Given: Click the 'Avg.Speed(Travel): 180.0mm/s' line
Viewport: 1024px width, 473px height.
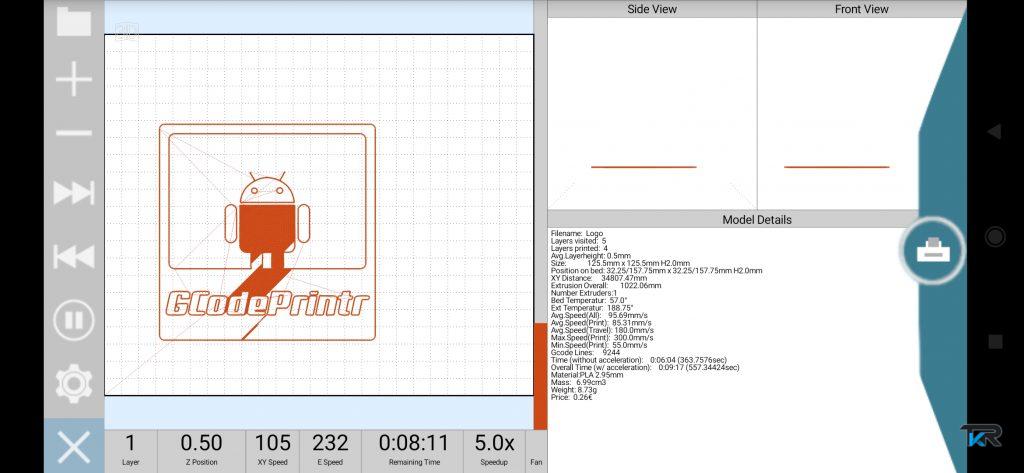Looking at the screenshot, I should 602,331.
